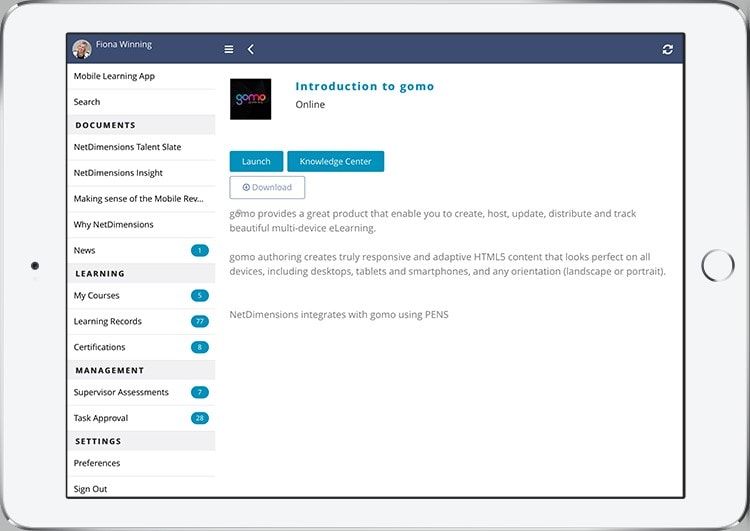
Task: Click the News count badge
Action: pyautogui.click(x=200, y=250)
